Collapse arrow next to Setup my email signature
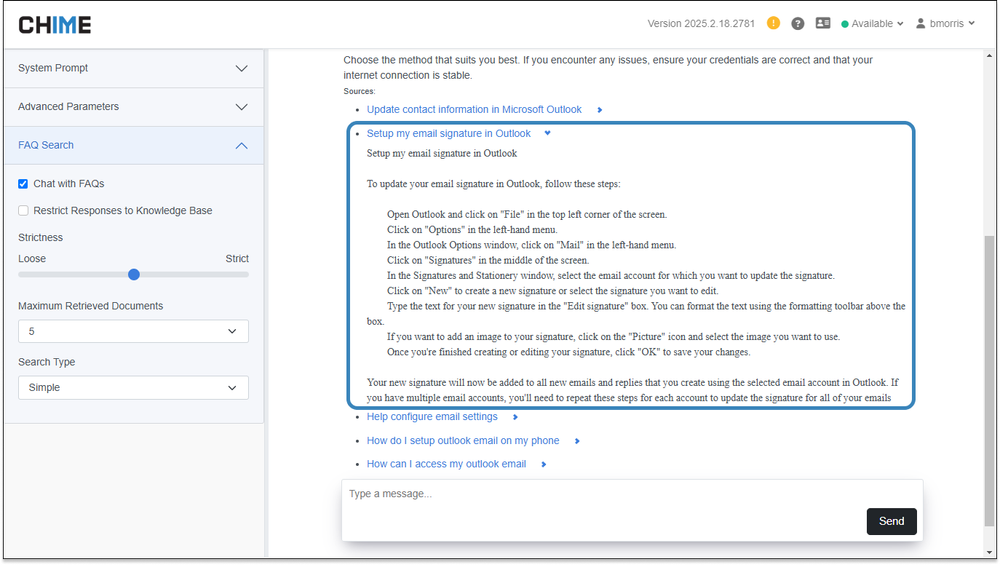Viewport: 1000px width, 565px height. pos(547,133)
